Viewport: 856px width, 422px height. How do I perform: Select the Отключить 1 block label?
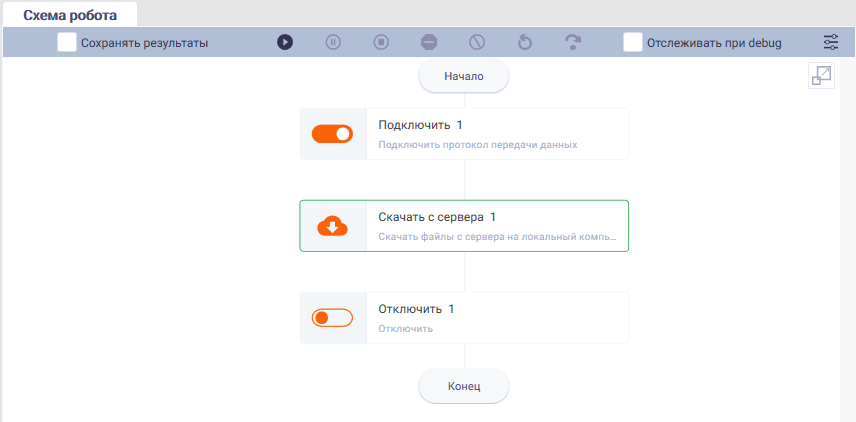coord(416,309)
